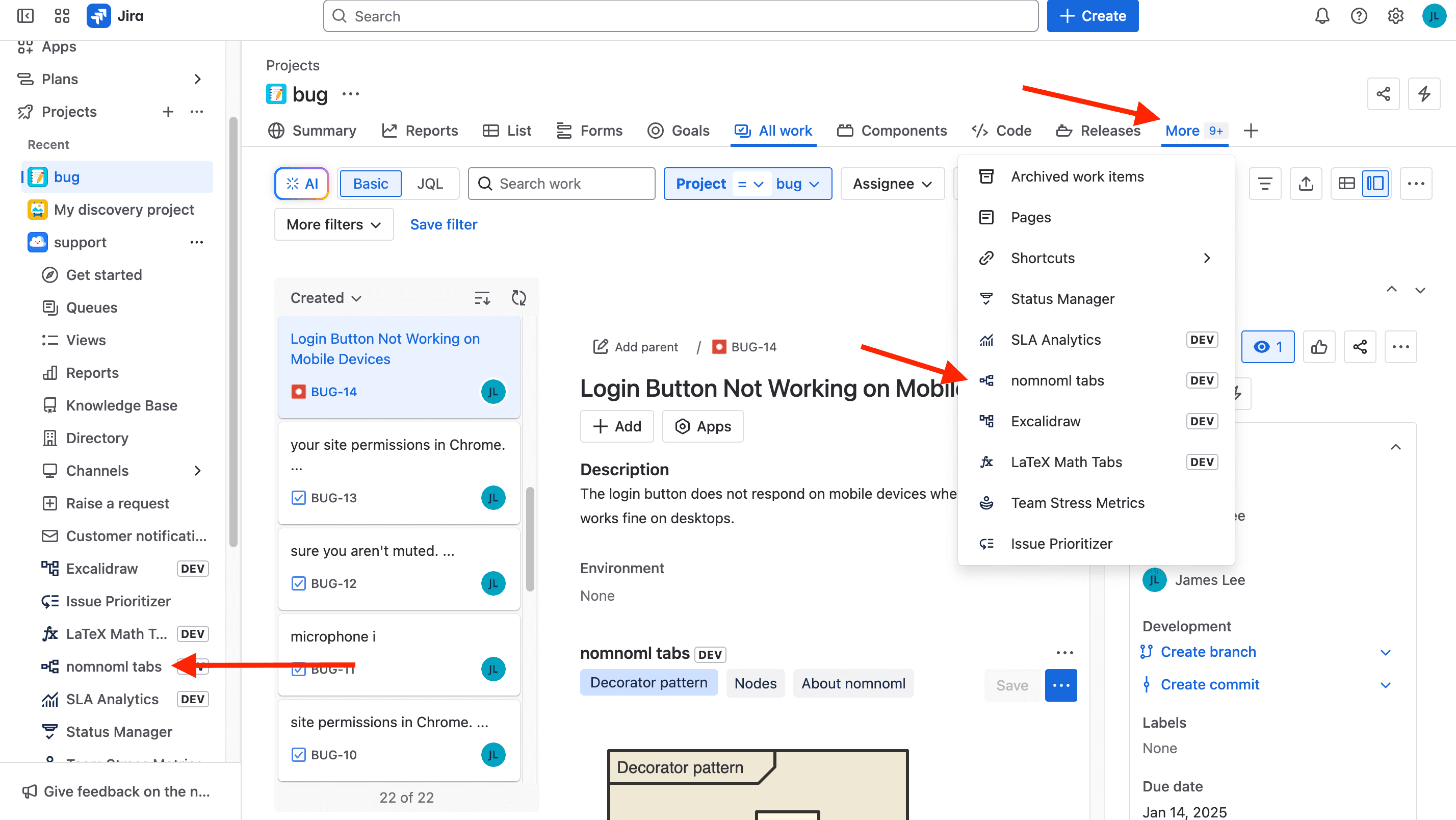Expand the Shortcuts submenu arrow
Screen dimensions: 1456x820
pyautogui.click(x=1207, y=258)
